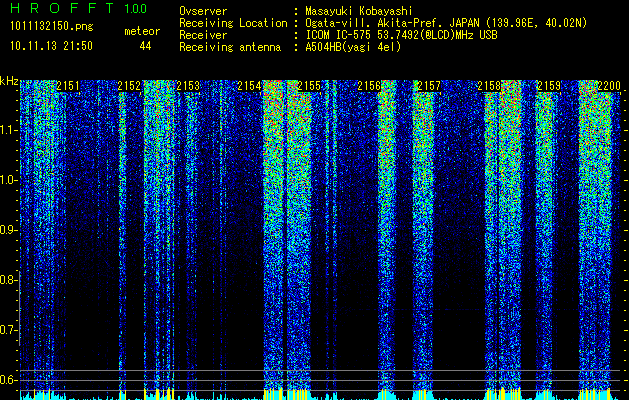629x400 pixels.
Task: Click the 1.1 frequency axis label
Action: tap(8, 130)
